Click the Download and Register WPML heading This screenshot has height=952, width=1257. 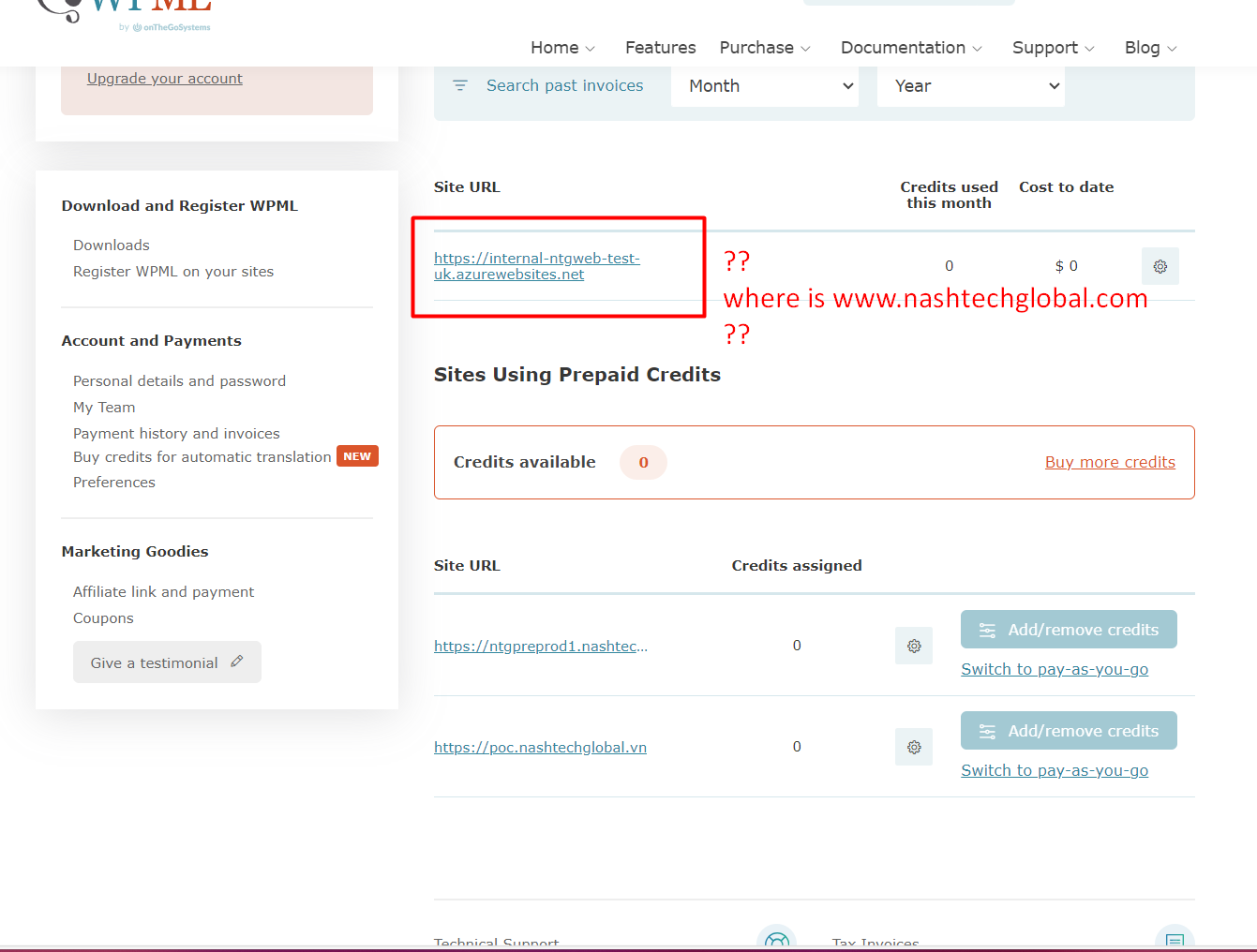pyautogui.click(x=180, y=206)
